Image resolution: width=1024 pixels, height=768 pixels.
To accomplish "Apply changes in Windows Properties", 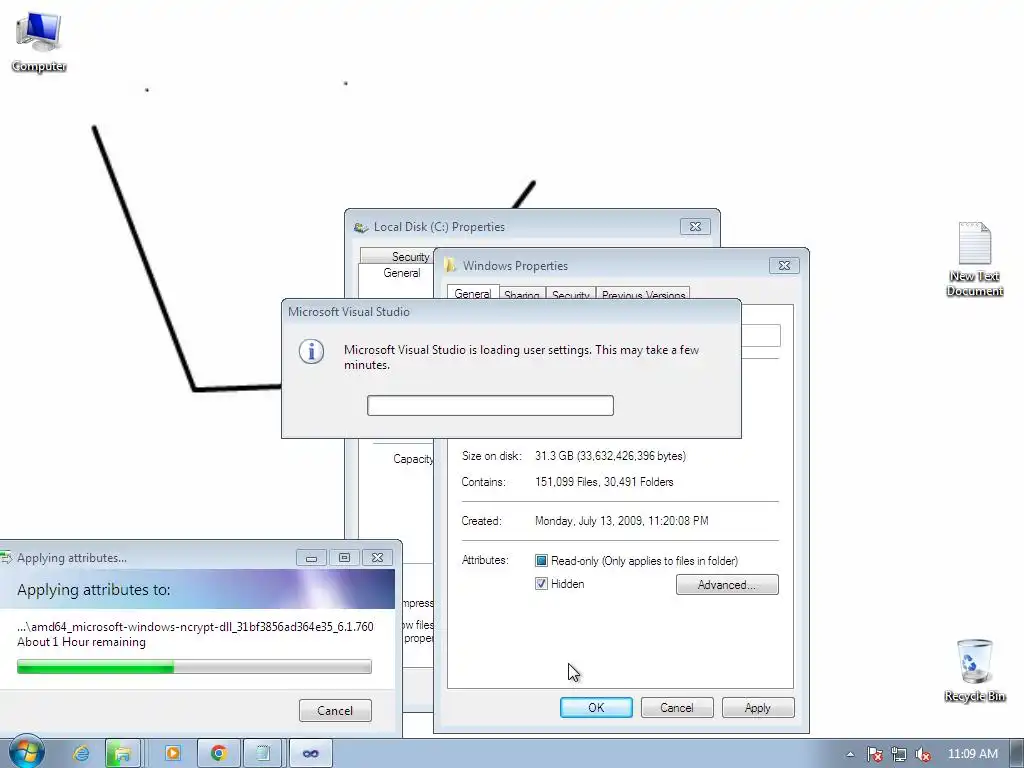I will pos(758,707).
